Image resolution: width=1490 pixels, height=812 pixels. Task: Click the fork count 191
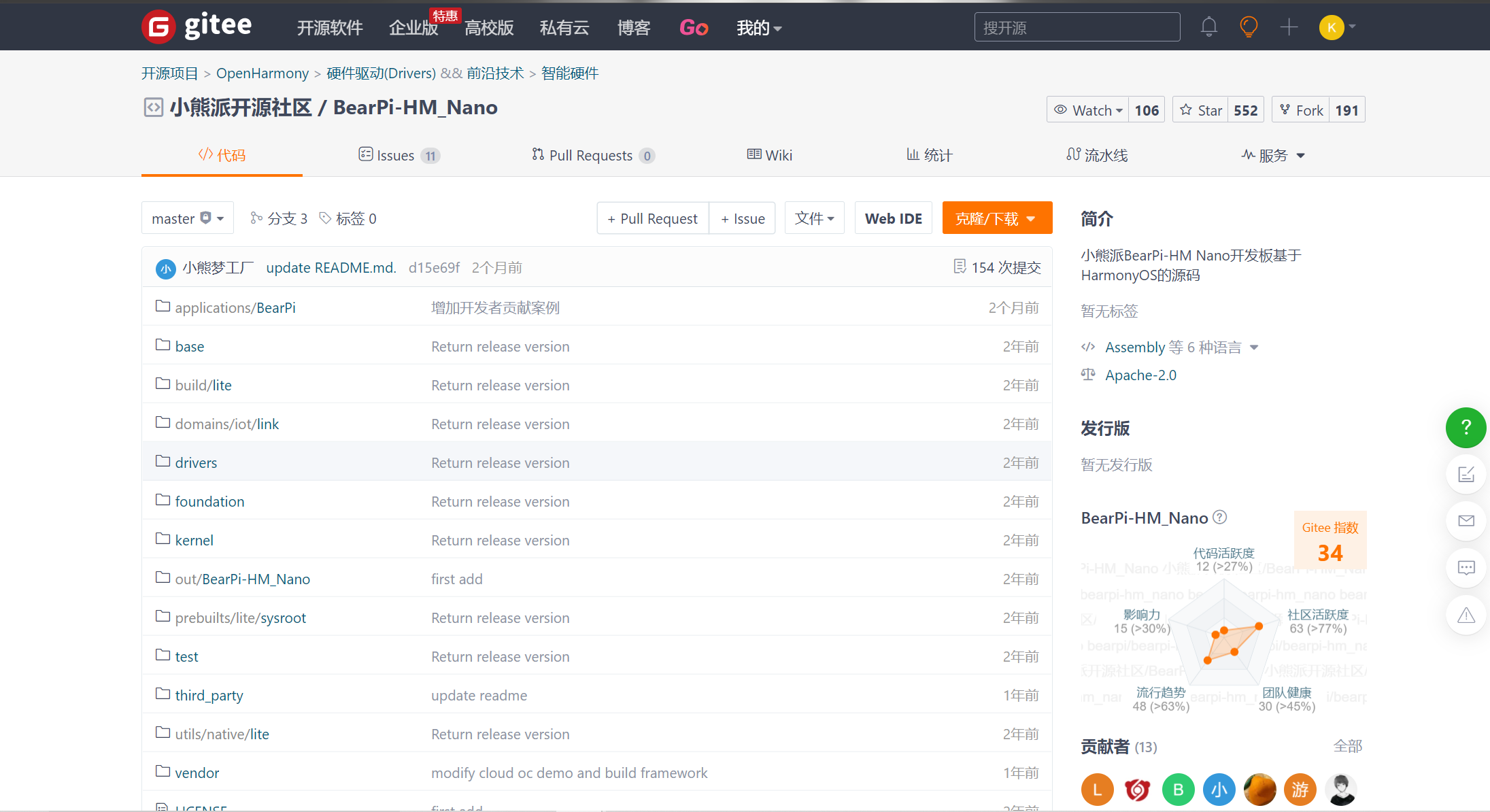pyautogui.click(x=1347, y=110)
